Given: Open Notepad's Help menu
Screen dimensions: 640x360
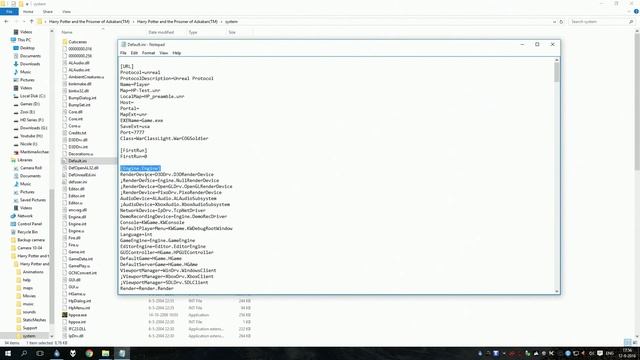Looking at the screenshot, I should 177,53.
